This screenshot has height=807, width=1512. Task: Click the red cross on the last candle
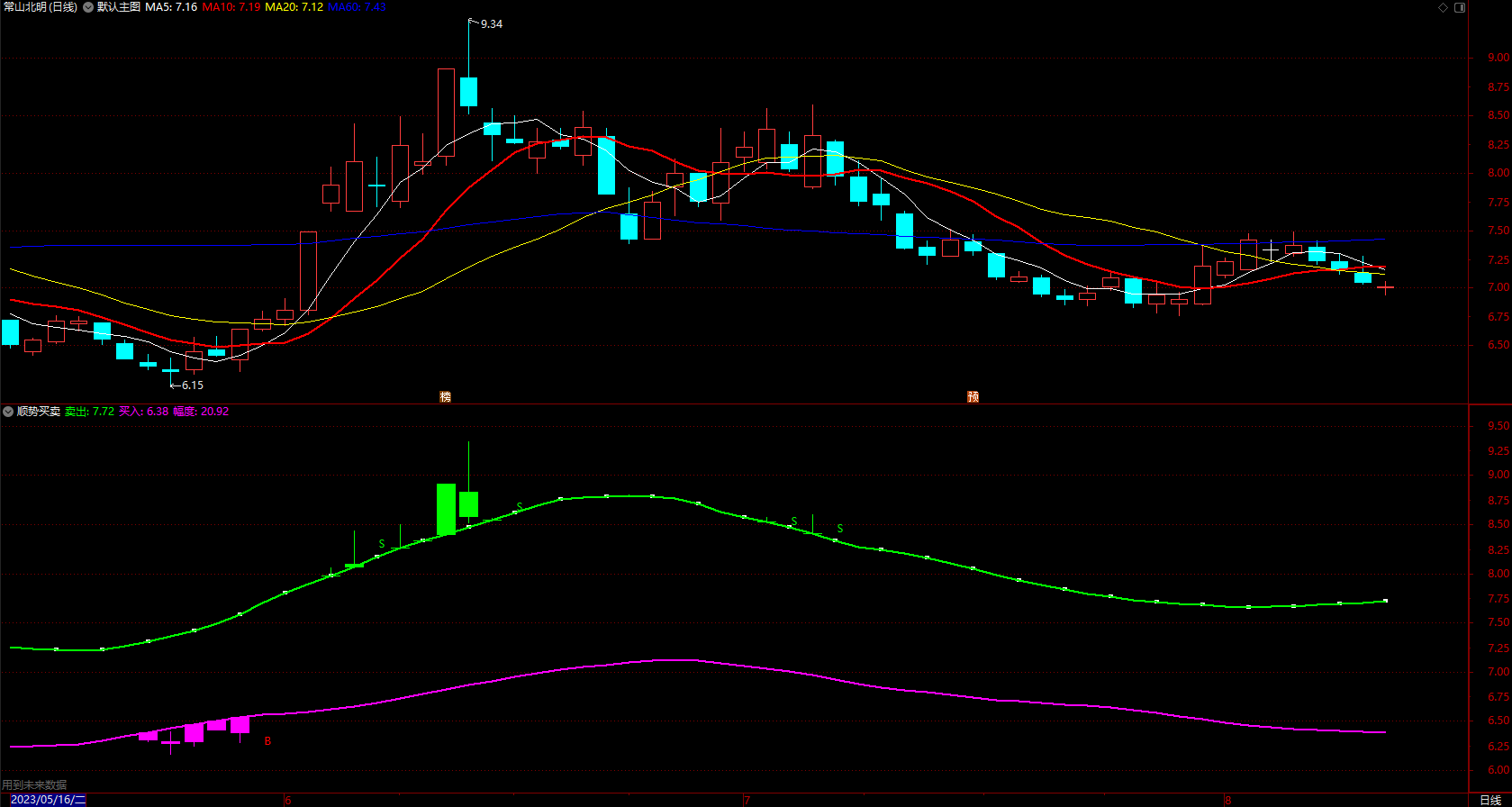[1386, 287]
